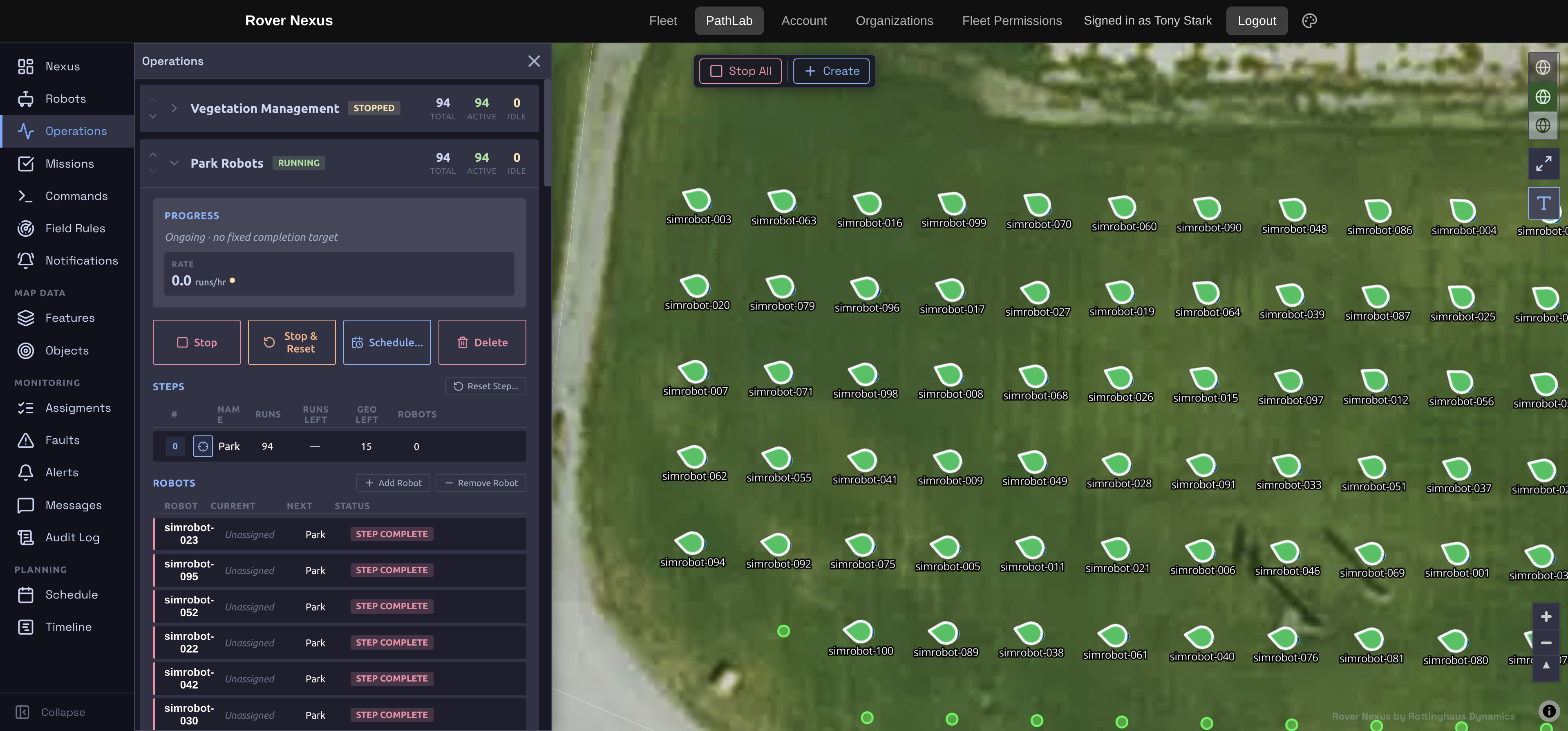
Task: Click the map info icon
Action: pyautogui.click(x=1548, y=710)
